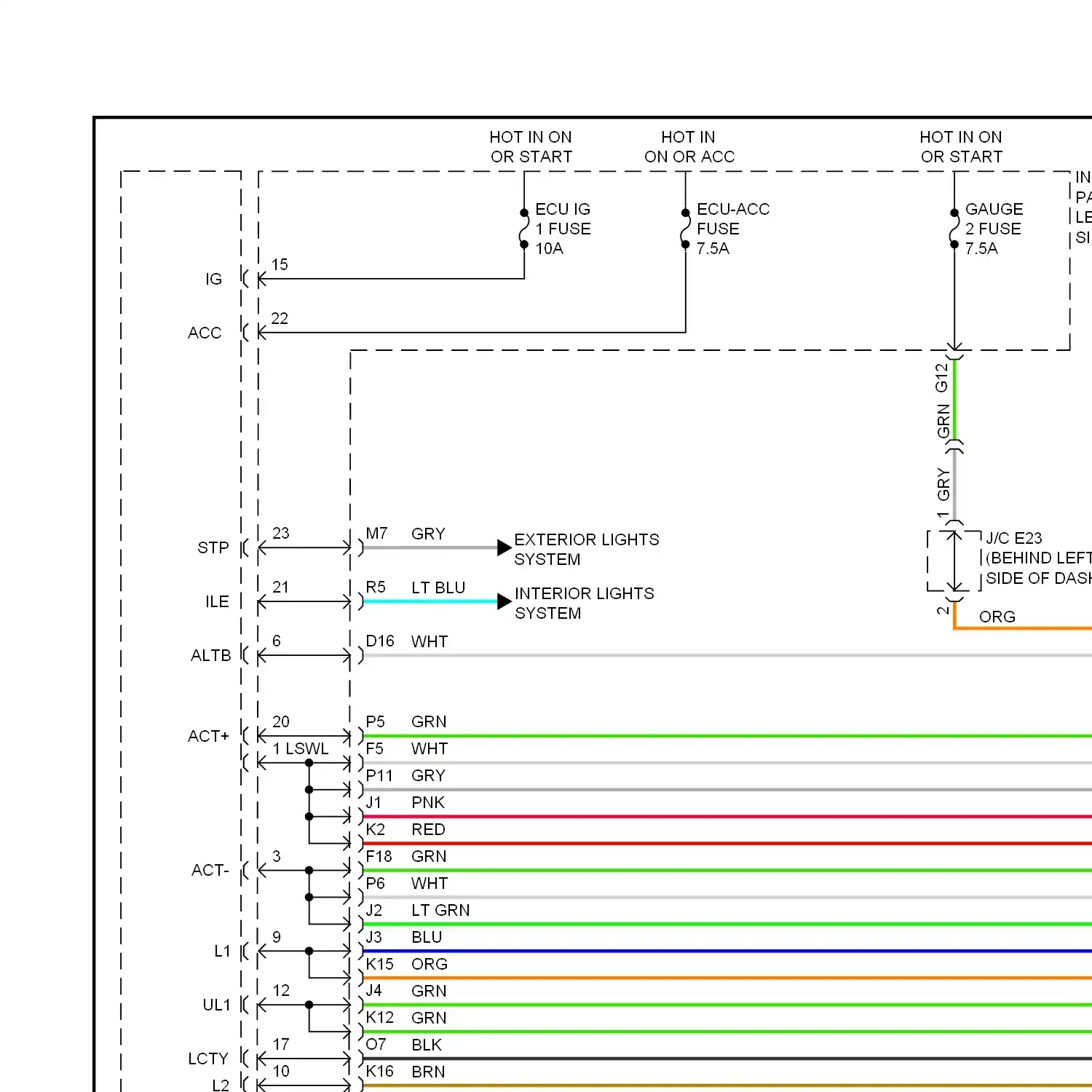Click the UL1 terminal label
The image size is (1092, 1092).
216,1005
